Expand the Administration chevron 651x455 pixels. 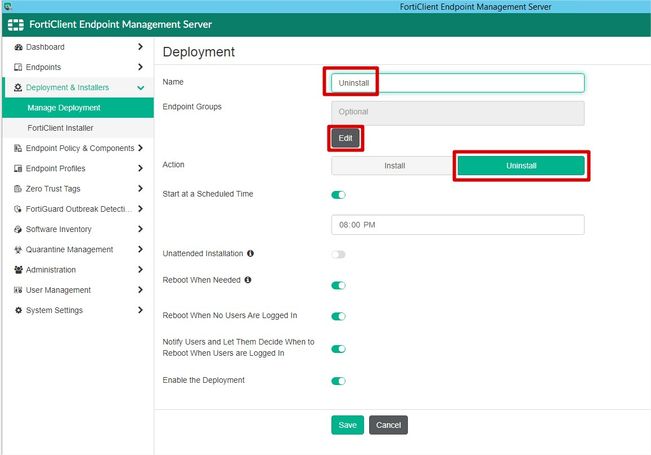(x=140, y=270)
